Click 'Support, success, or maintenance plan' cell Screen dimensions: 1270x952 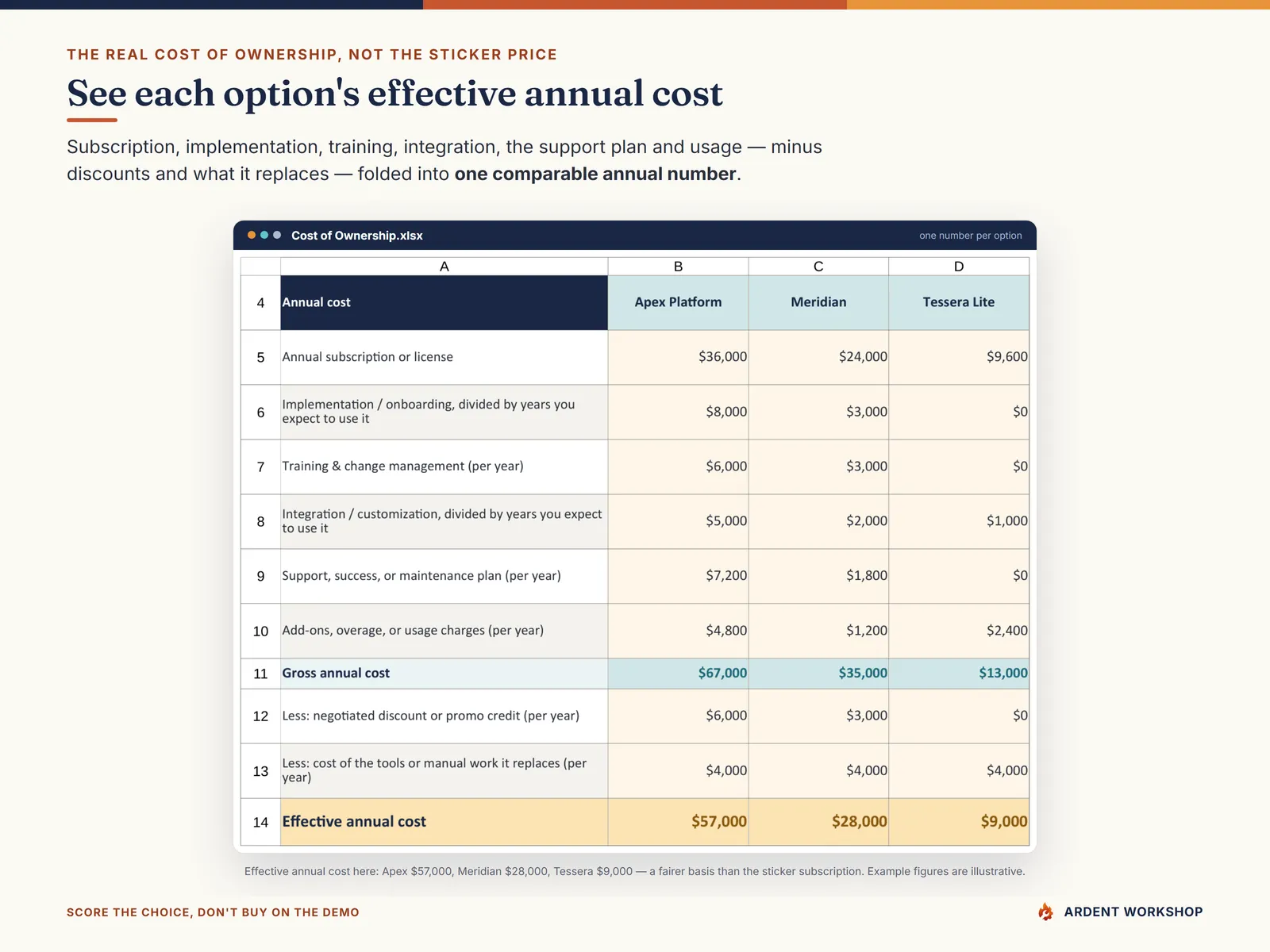pyautogui.click(x=444, y=576)
